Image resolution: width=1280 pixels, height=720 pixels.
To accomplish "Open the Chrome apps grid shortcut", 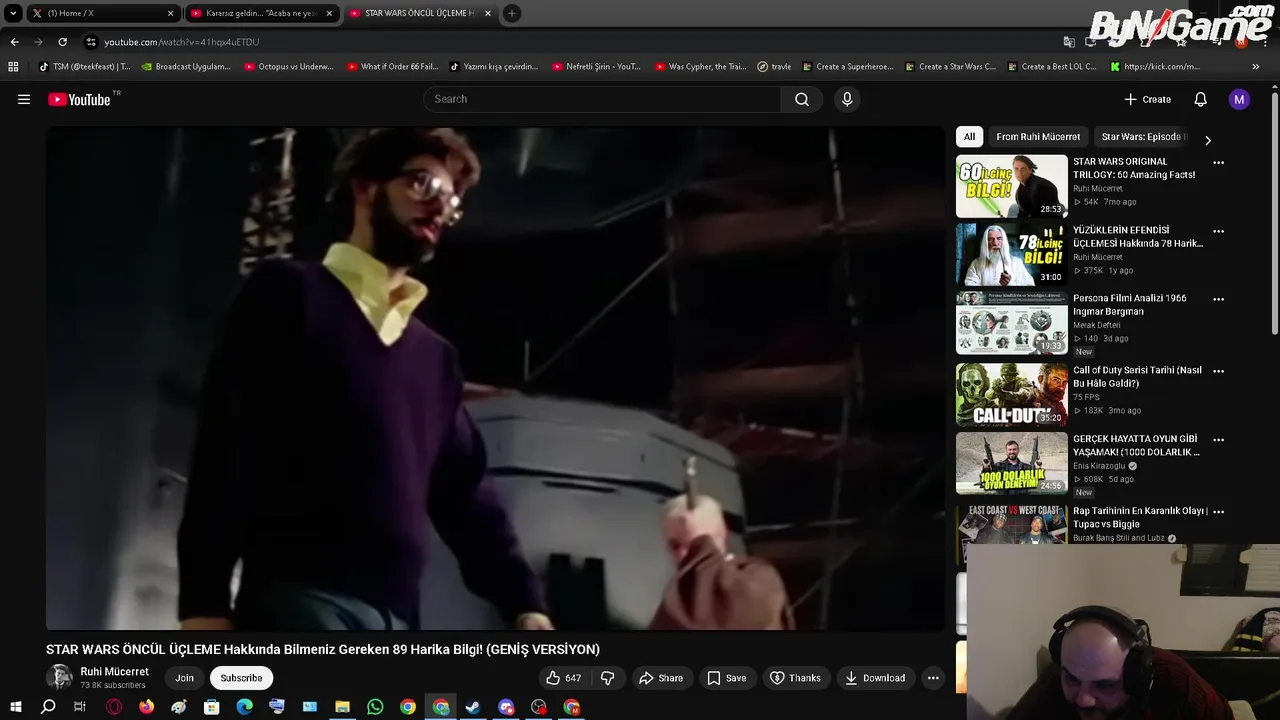I will point(13,67).
